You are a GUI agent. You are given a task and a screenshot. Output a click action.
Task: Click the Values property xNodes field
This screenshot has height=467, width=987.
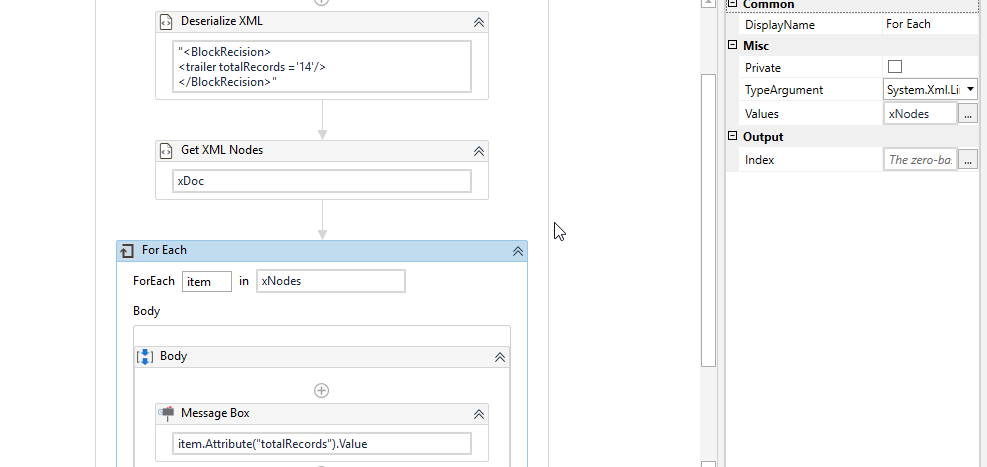pyautogui.click(x=920, y=114)
